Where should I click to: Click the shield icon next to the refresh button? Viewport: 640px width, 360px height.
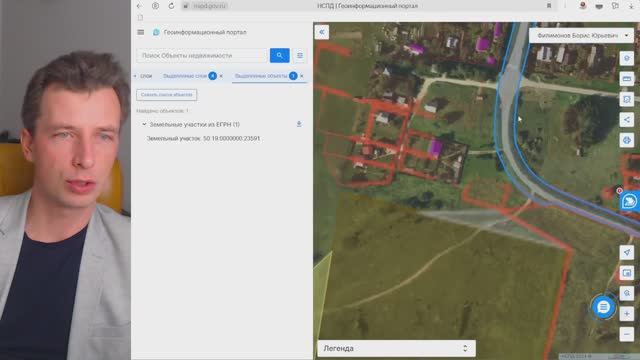pos(156,6)
